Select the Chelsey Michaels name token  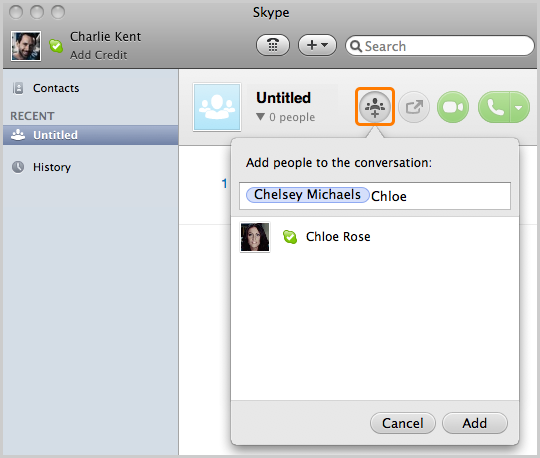coord(308,195)
